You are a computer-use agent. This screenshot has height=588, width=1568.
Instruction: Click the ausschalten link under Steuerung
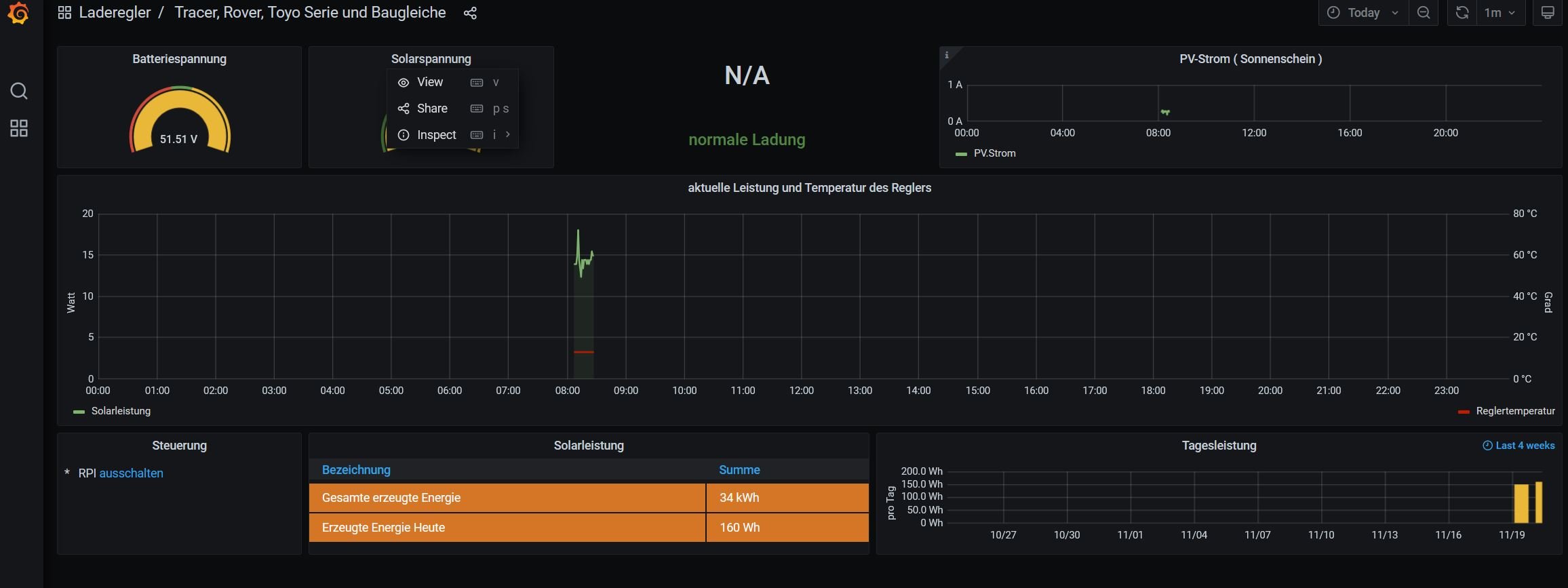pyautogui.click(x=131, y=473)
